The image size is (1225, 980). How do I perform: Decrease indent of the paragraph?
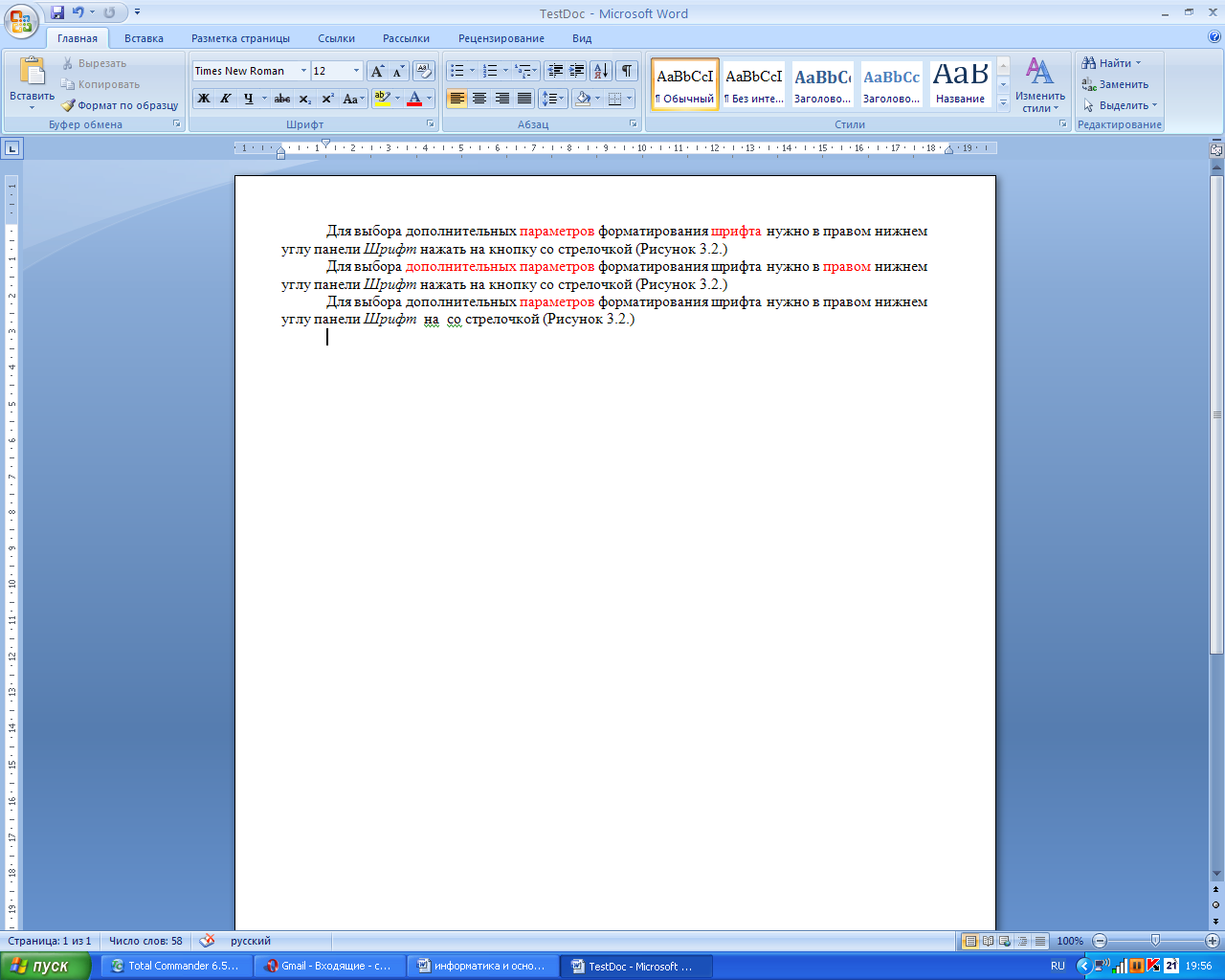click(555, 71)
